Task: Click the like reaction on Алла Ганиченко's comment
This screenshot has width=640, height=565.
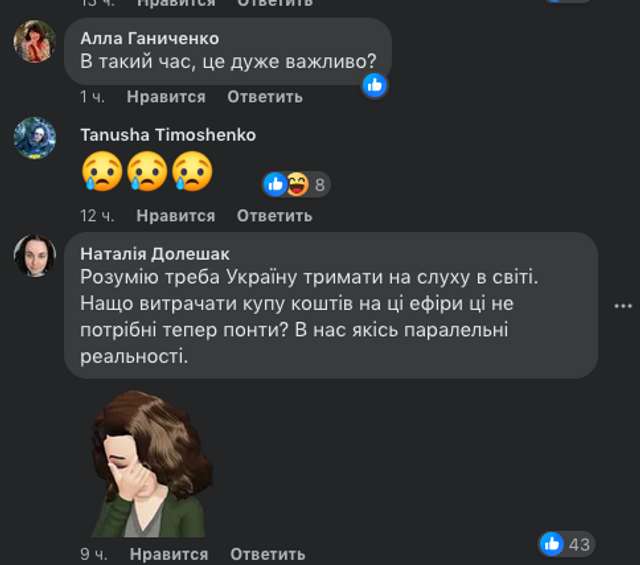Action: (x=374, y=86)
